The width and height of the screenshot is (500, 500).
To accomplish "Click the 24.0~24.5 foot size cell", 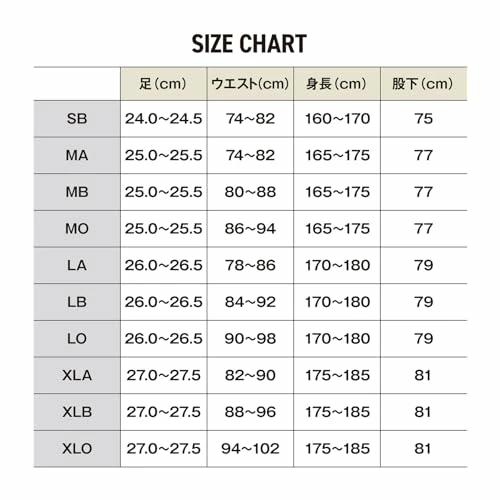I will 164,119.
